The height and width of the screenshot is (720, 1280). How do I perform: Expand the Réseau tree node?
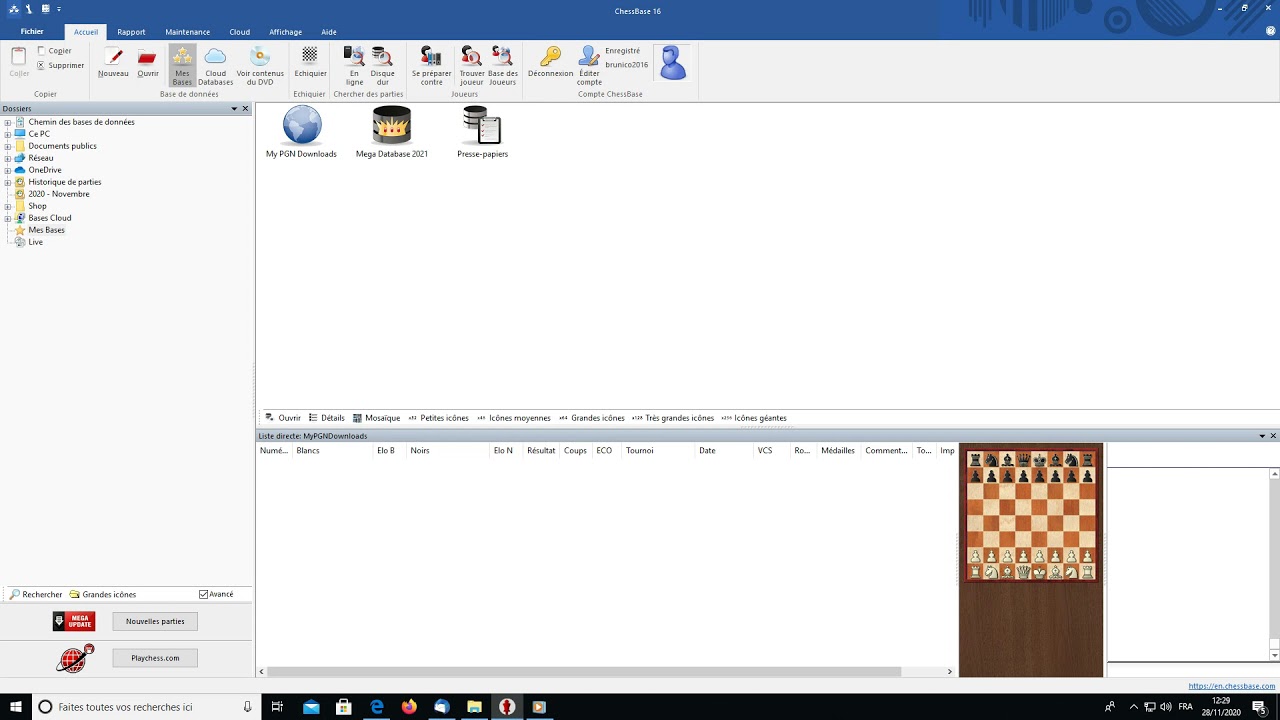[x=8, y=158]
